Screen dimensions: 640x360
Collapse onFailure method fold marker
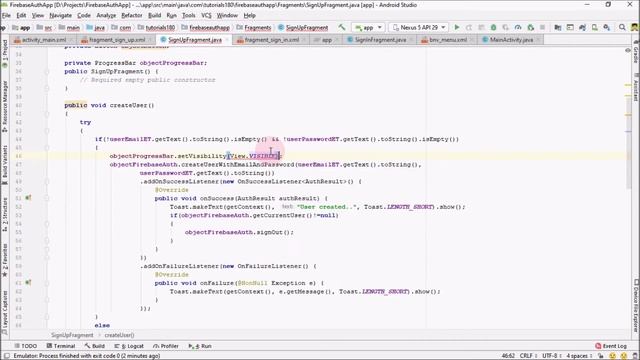tap(47, 283)
